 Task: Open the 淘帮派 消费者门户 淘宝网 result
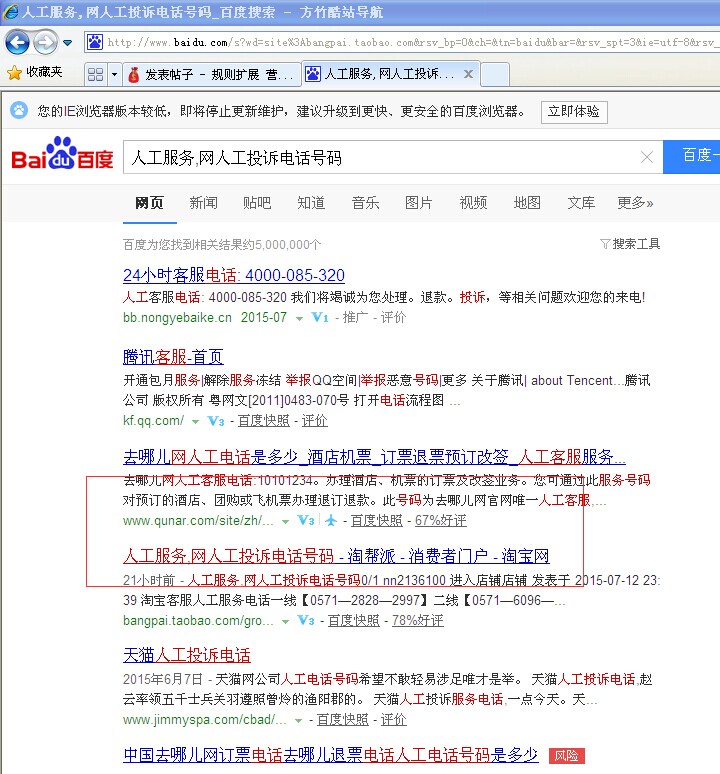pyautogui.click(x=336, y=556)
